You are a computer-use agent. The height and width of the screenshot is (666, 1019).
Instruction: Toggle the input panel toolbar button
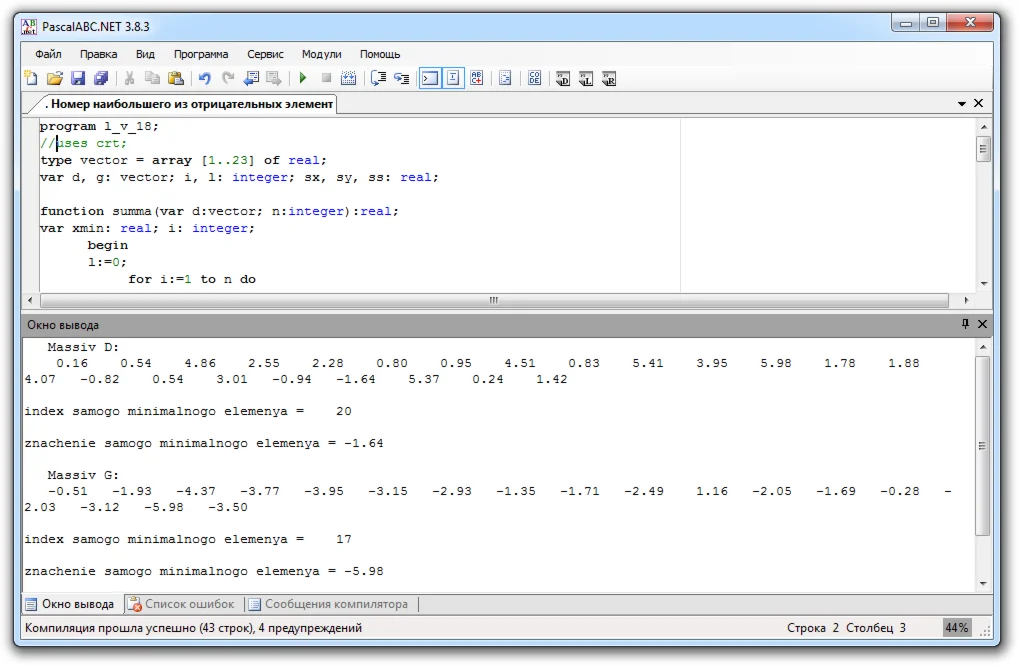(453, 78)
